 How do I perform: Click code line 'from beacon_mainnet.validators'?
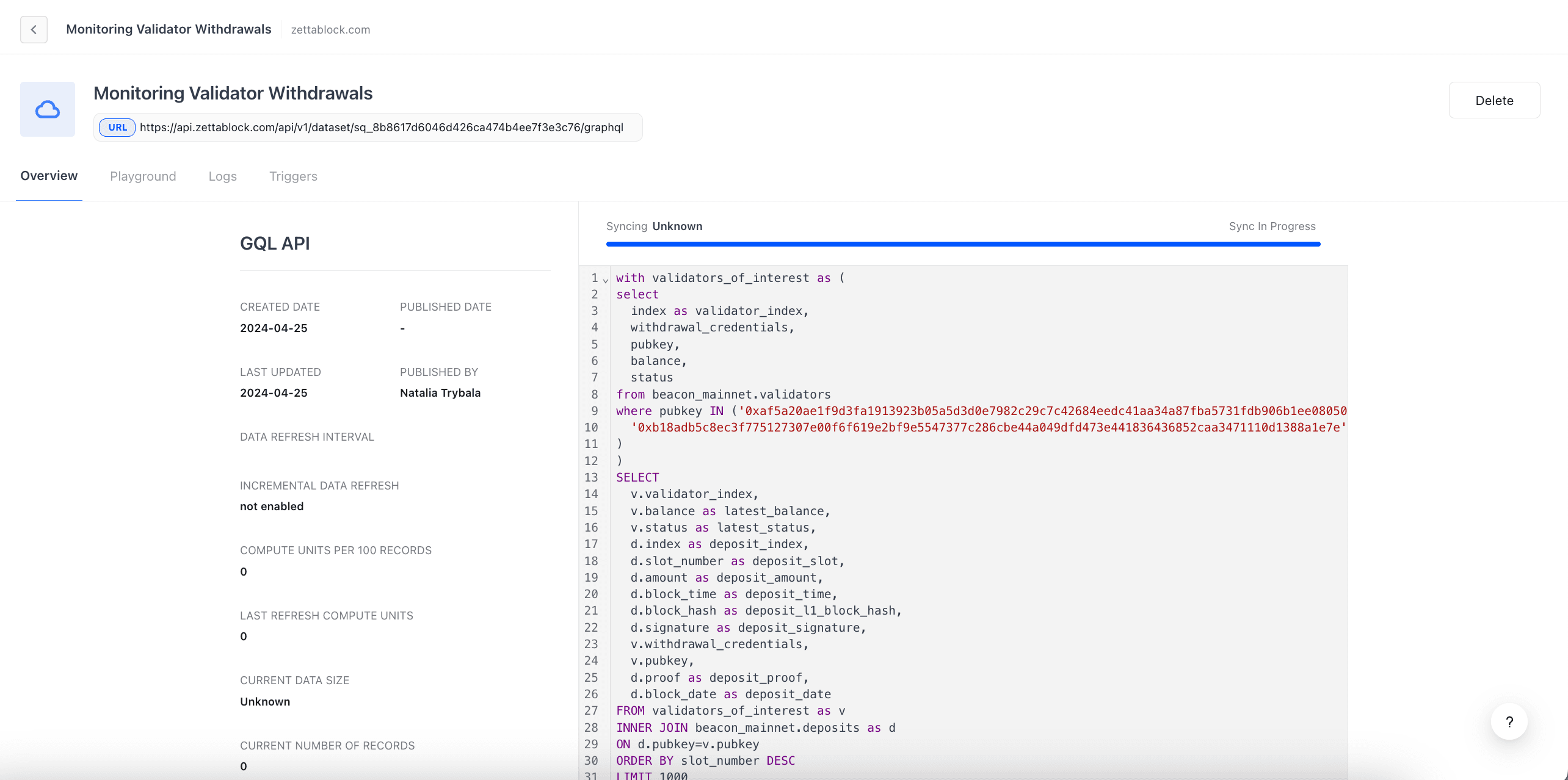pos(724,395)
